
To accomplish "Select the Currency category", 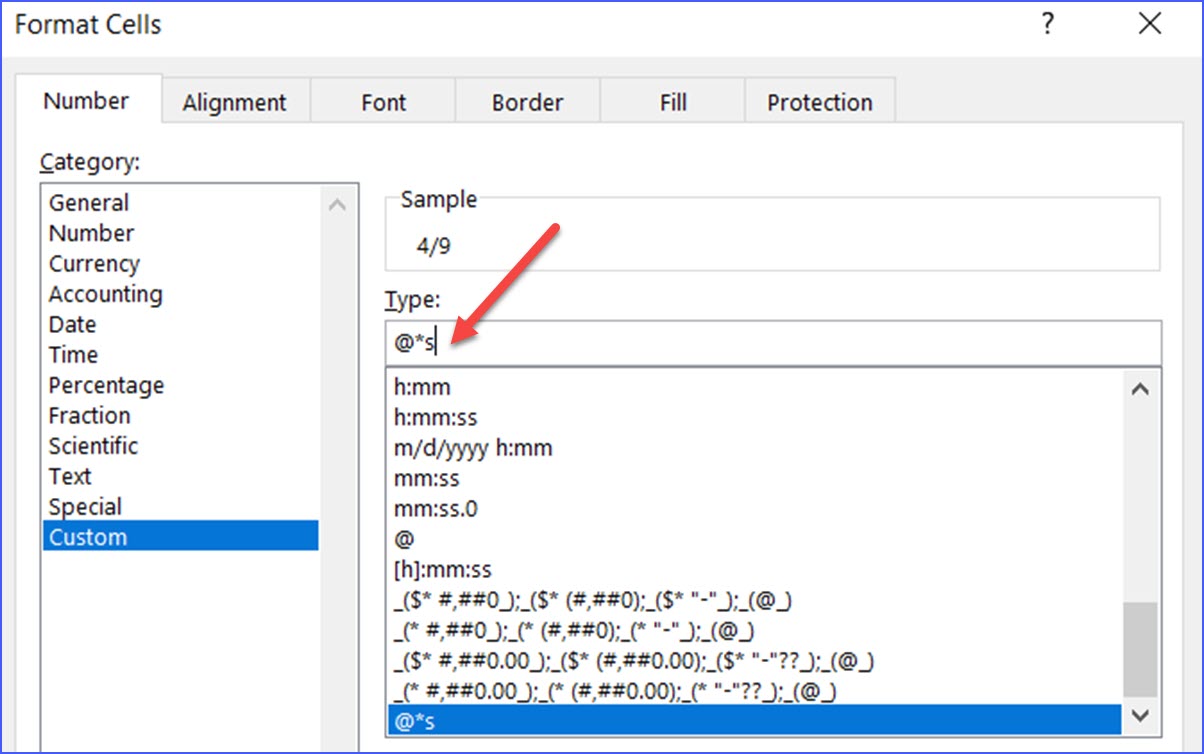I will [94, 263].
